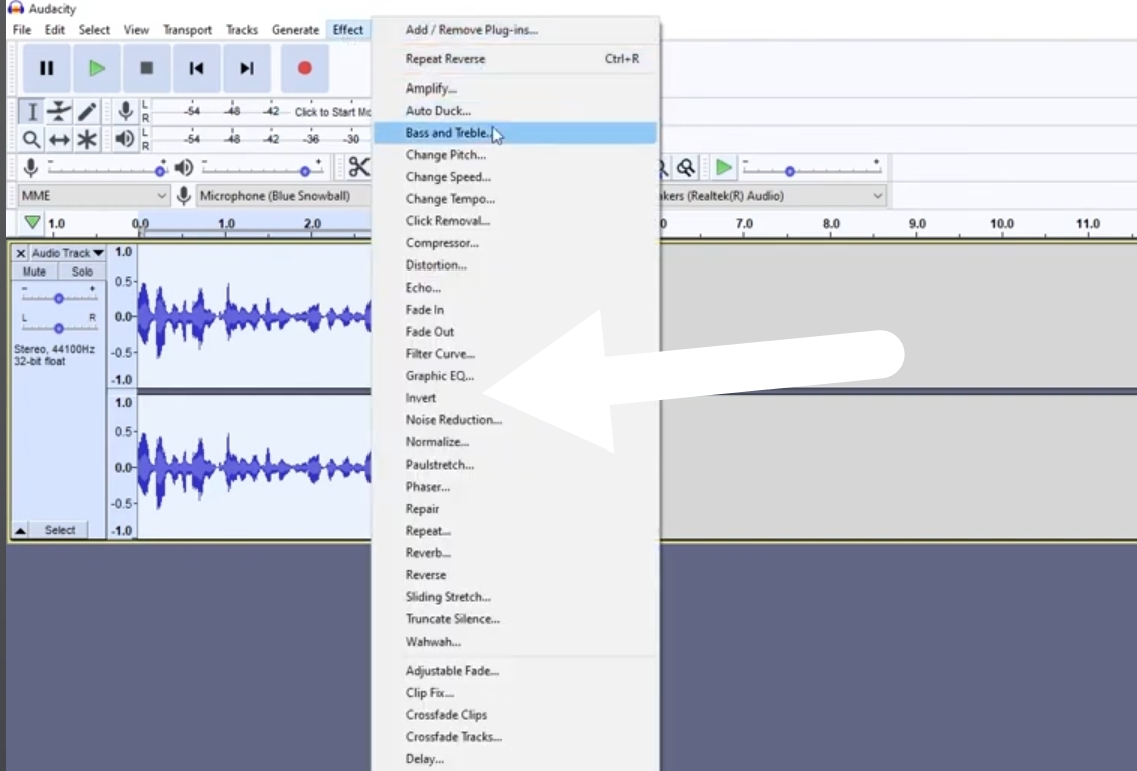Viewport: 1137px width, 771px height.
Task: Choose the Noise Reduction effect
Action: pyautogui.click(x=516, y=420)
